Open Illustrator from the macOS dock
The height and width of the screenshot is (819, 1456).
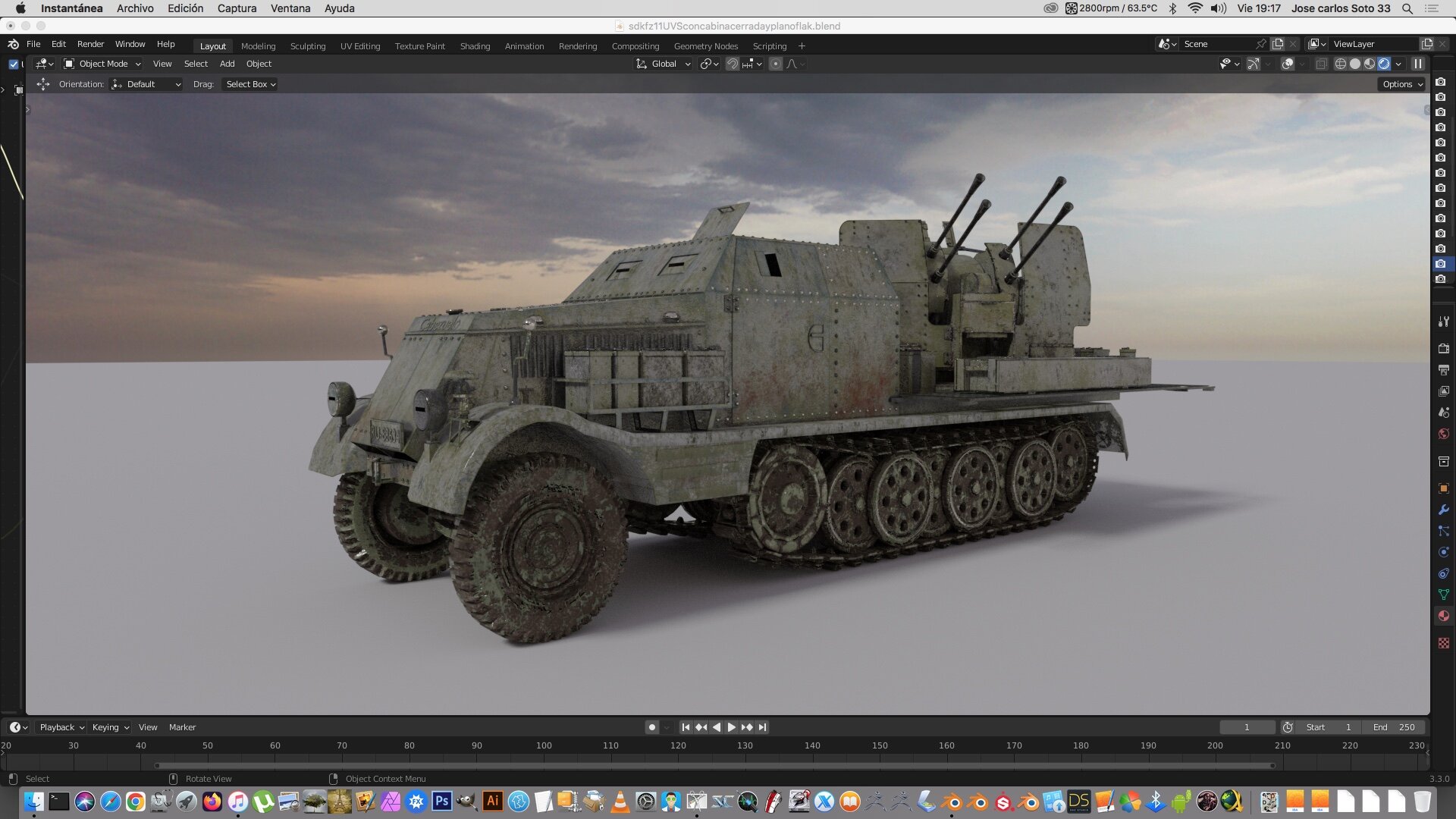[492, 801]
